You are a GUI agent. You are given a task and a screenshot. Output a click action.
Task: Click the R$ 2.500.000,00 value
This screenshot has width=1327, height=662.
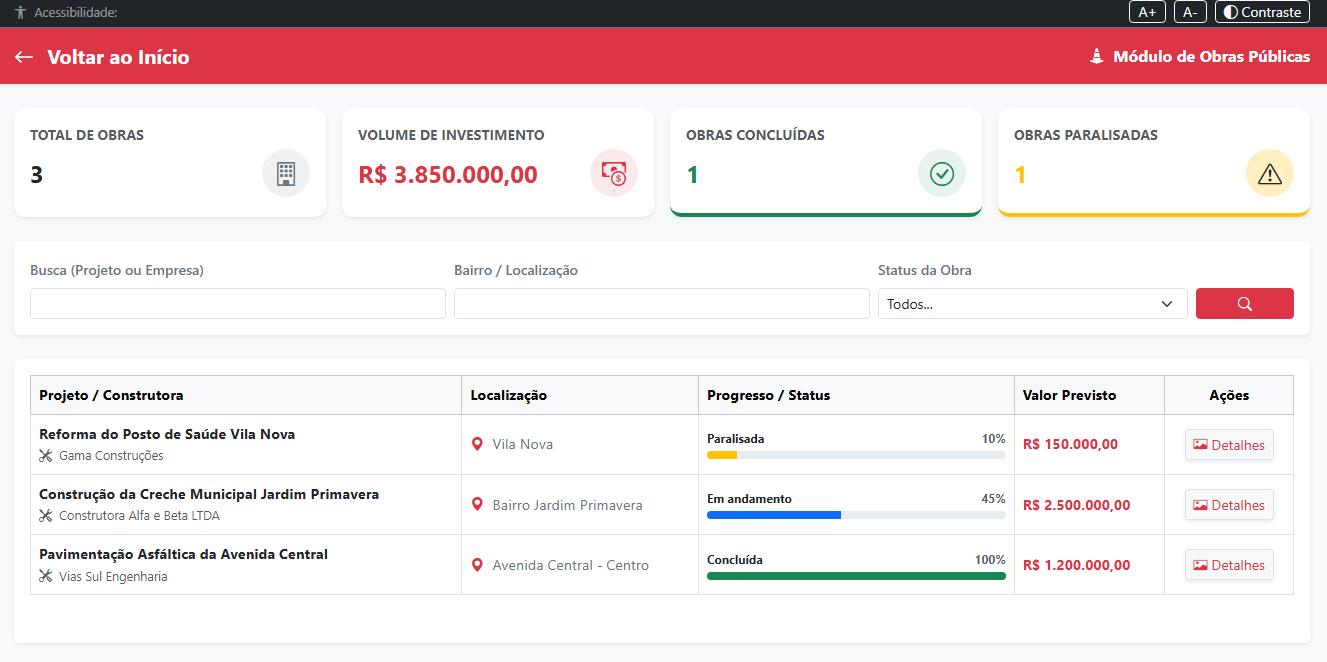pyautogui.click(x=1077, y=505)
